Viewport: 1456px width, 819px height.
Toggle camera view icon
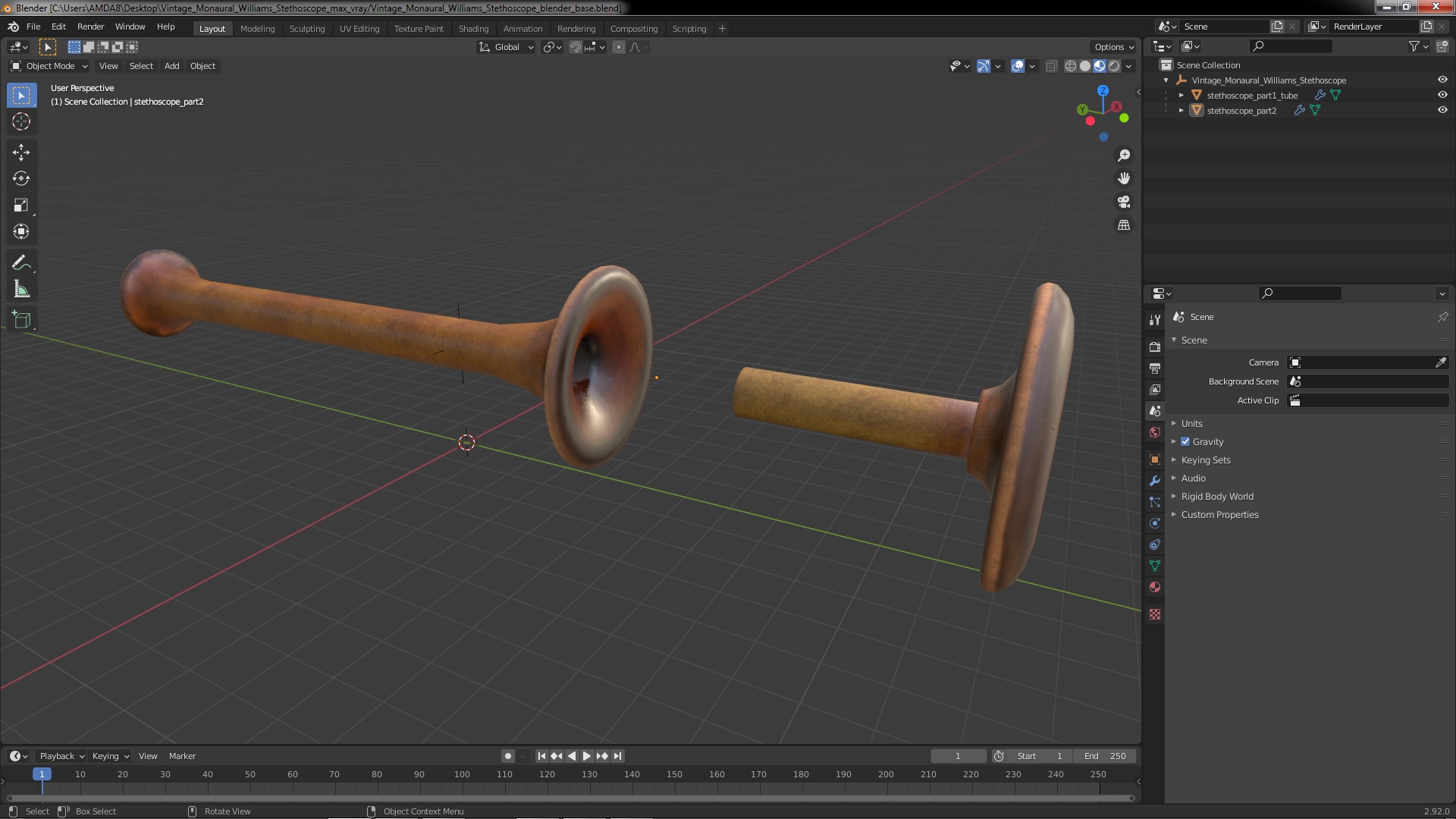[x=1124, y=202]
